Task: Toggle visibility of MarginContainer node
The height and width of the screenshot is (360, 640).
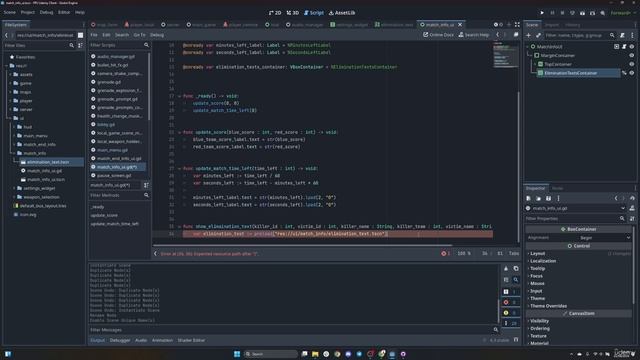Action: coord(632,56)
